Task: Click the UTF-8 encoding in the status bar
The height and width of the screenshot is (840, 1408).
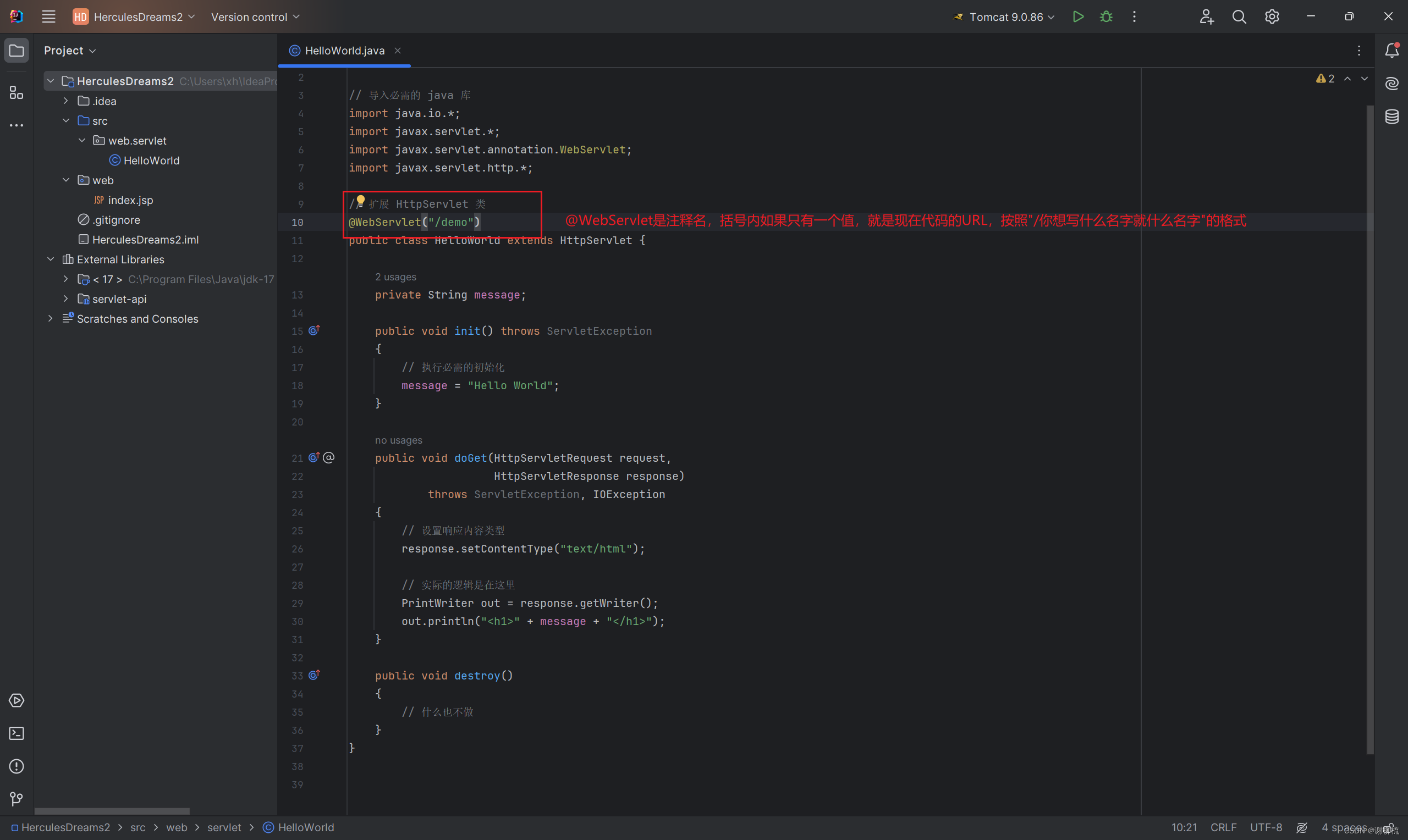Action: (1266, 827)
